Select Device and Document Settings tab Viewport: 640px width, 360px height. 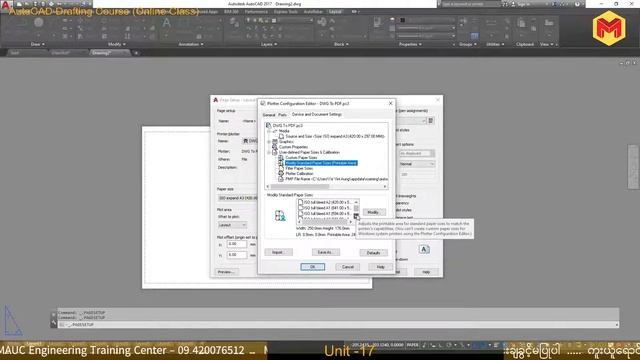317,115
